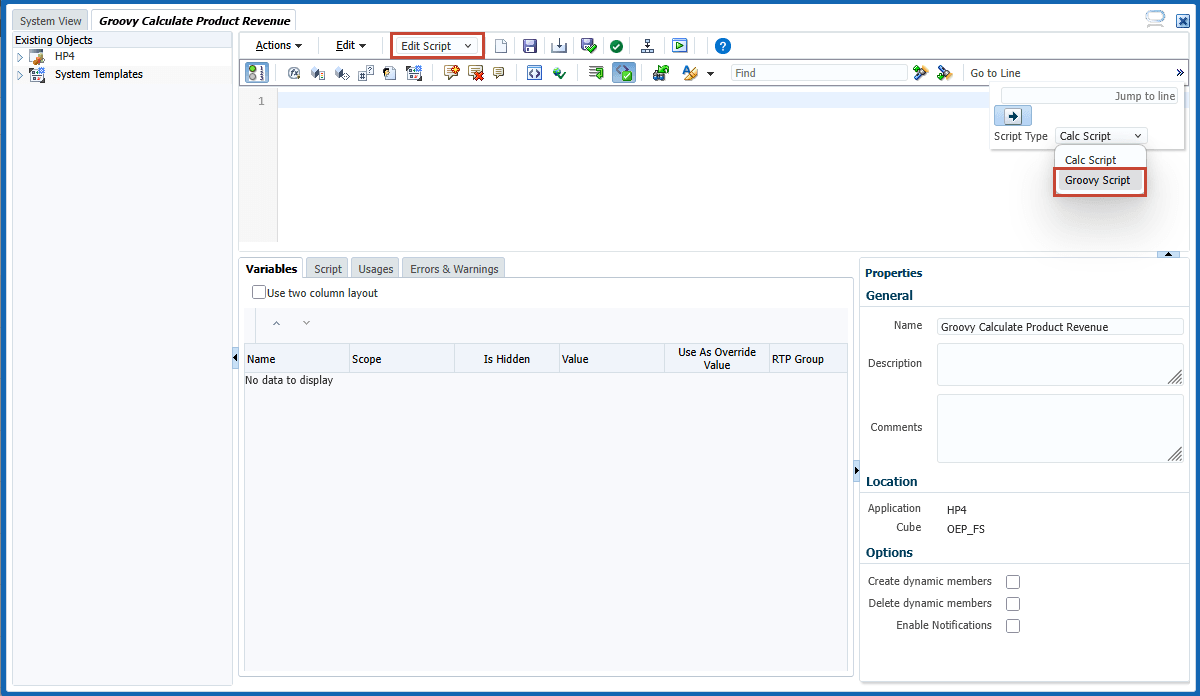Select Groovy Script from the list

pos(1098,180)
